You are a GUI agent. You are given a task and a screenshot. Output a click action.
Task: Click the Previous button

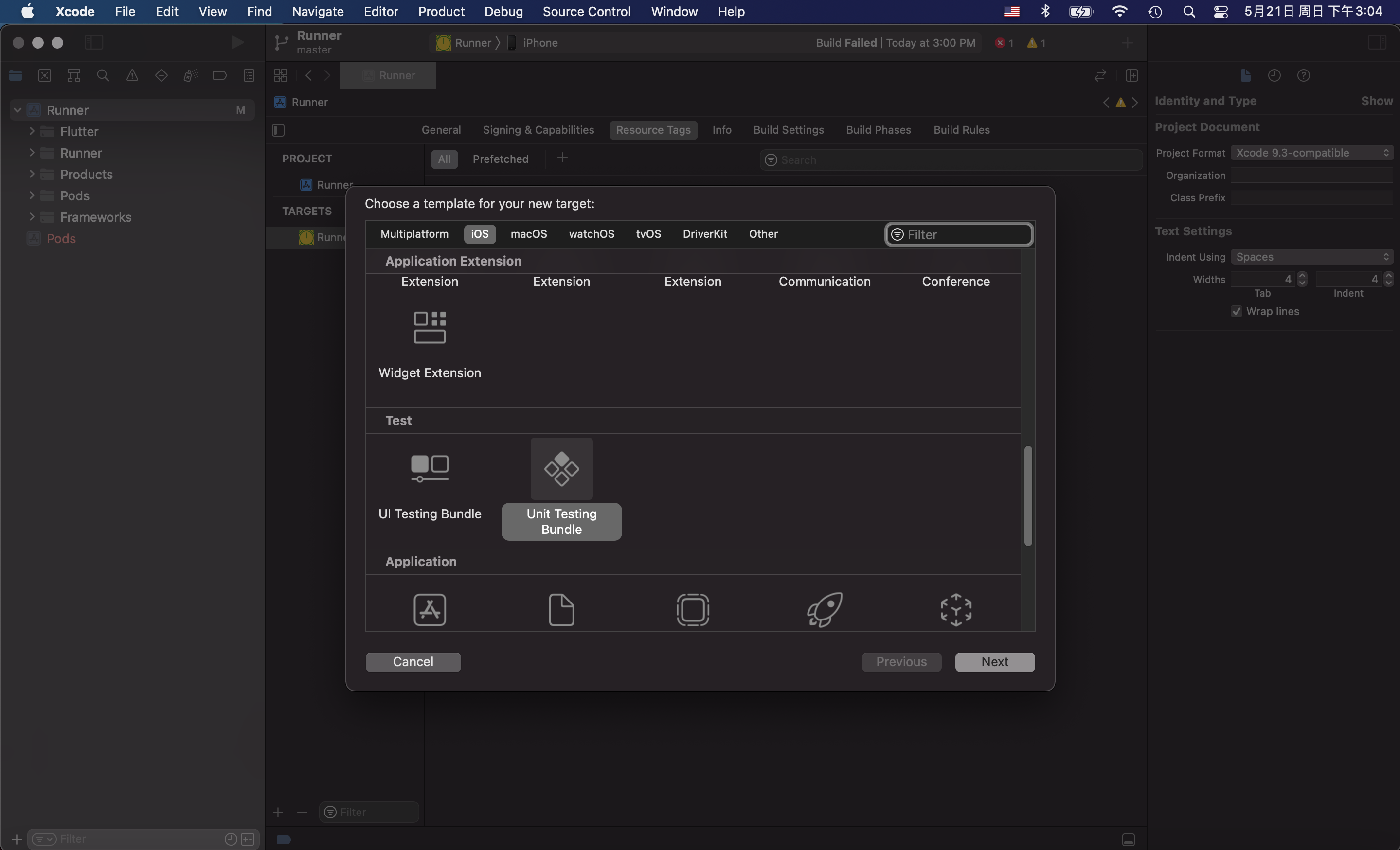pyautogui.click(x=901, y=661)
